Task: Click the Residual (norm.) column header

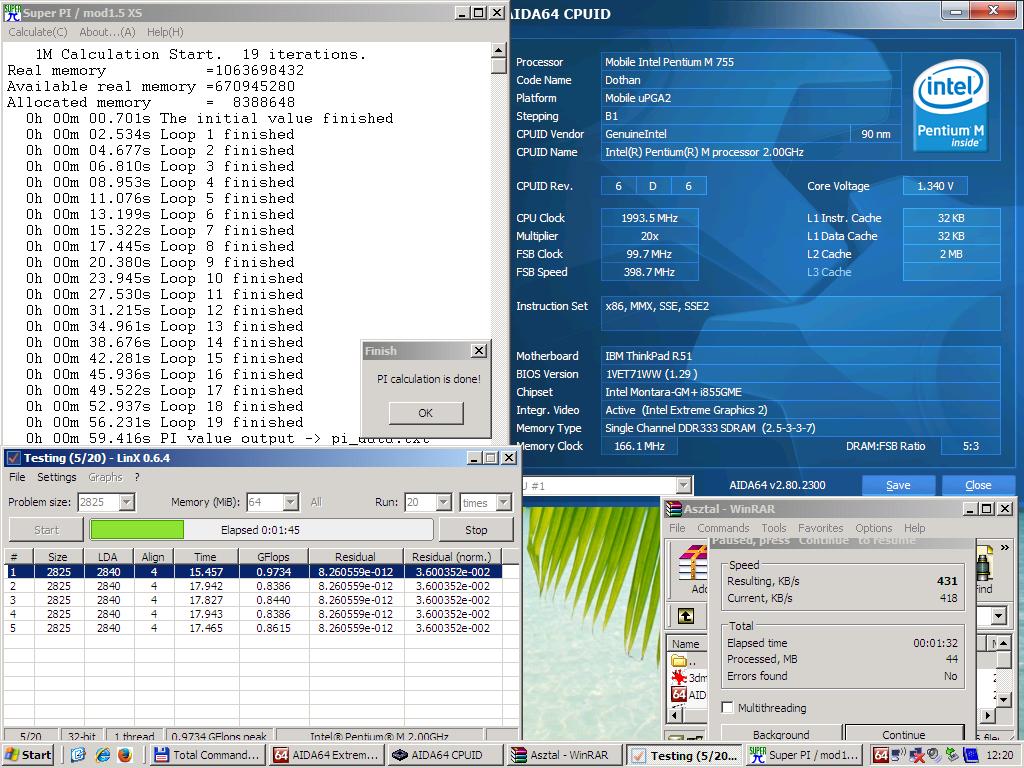Action: [x=451, y=557]
